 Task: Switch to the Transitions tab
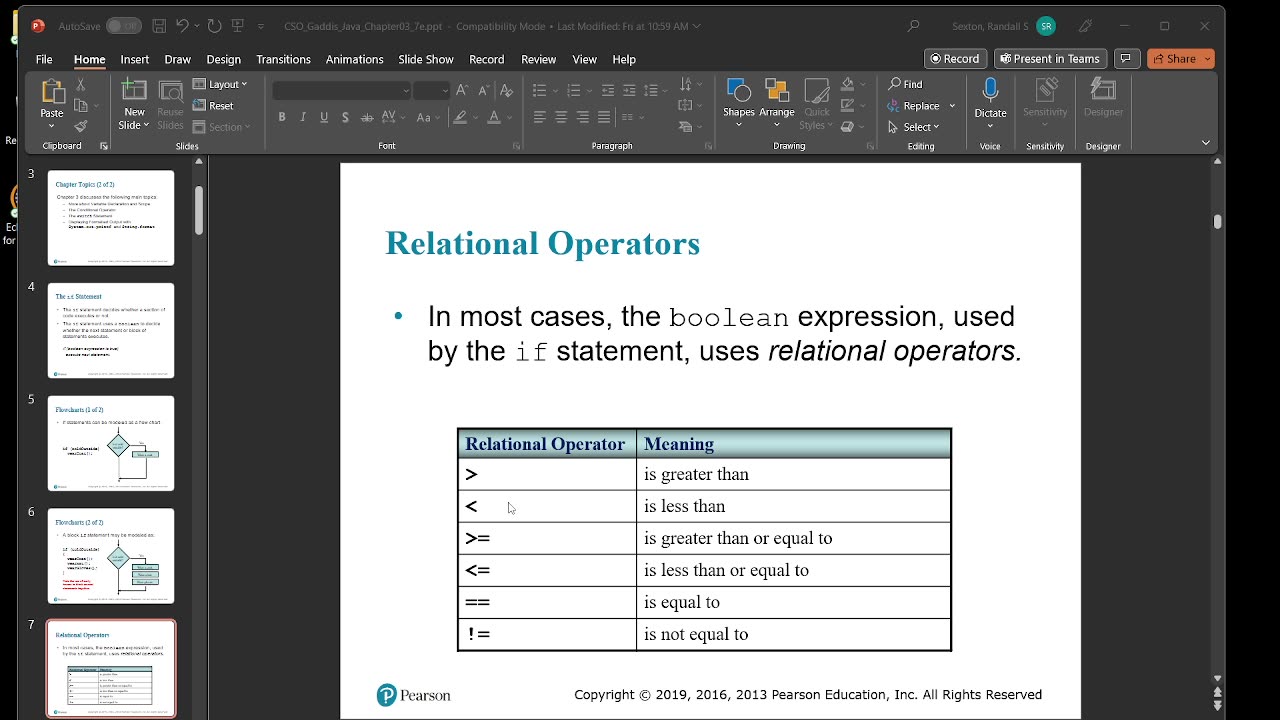point(283,59)
